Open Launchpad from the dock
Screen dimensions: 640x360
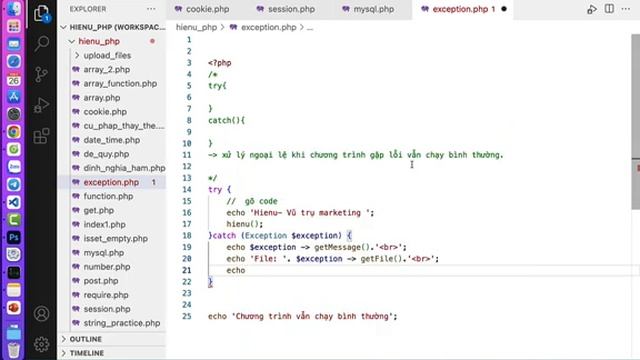click(x=13, y=26)
